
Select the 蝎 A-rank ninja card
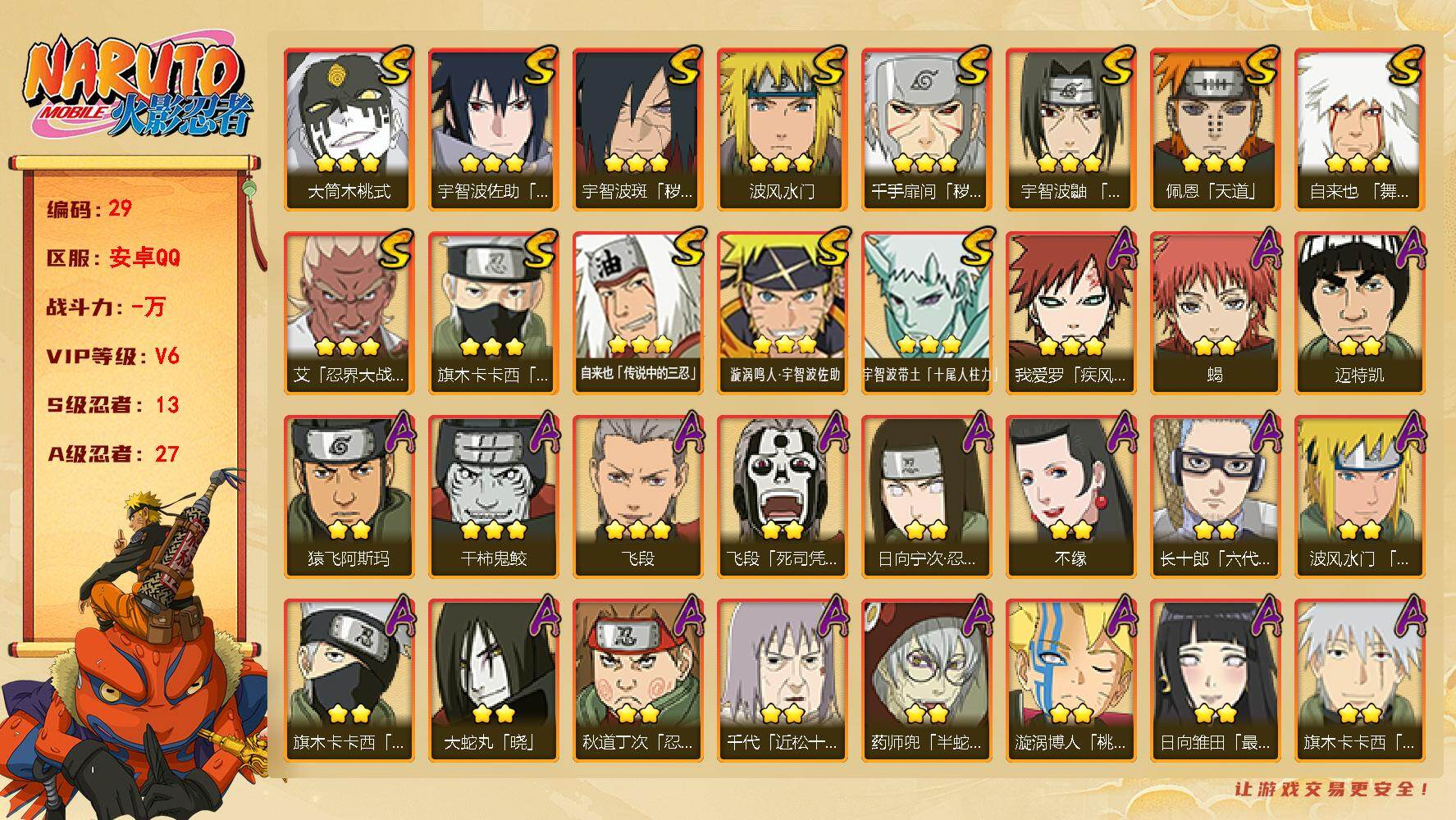[1216, 313]
